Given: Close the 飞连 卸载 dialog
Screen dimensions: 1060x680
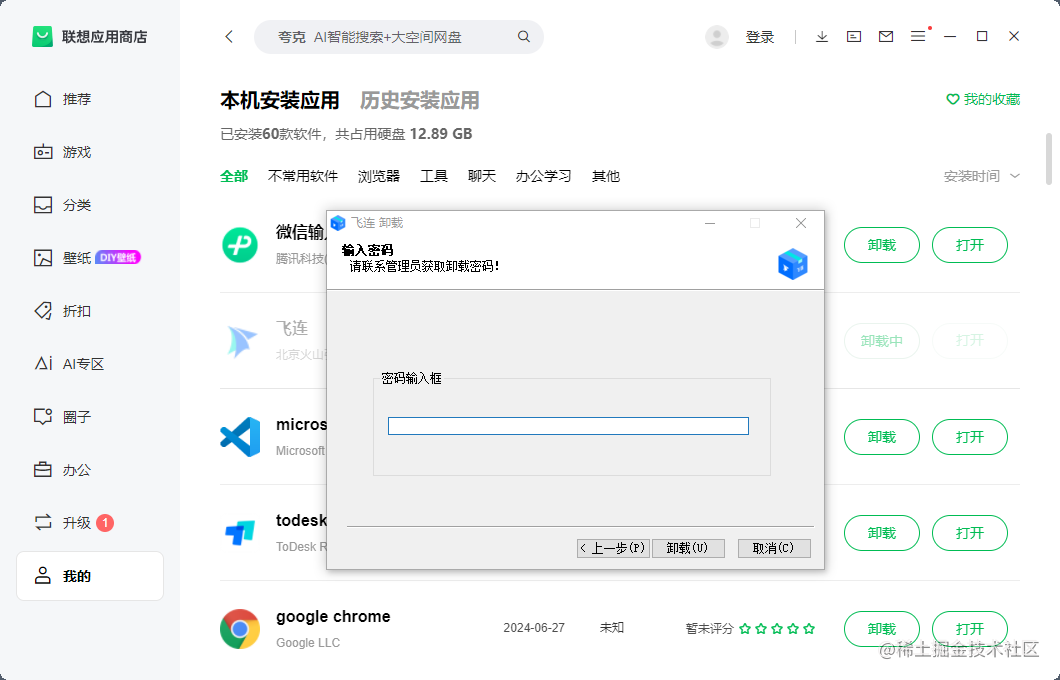Looking at the screenshot, I should pyautogui.click(x=800, y=223).
